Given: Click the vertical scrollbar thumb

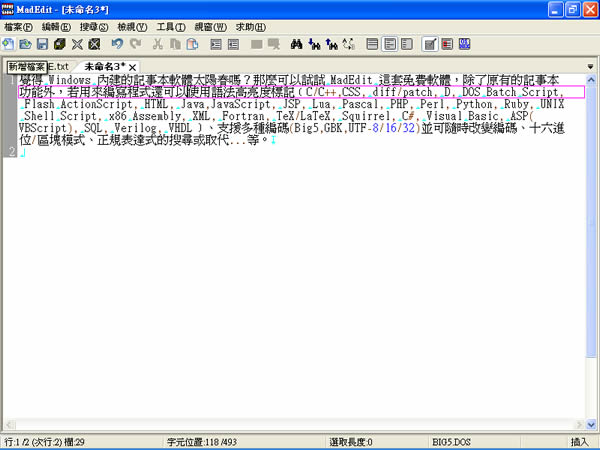Looking at the screenshot, I should tap(591, 221).
